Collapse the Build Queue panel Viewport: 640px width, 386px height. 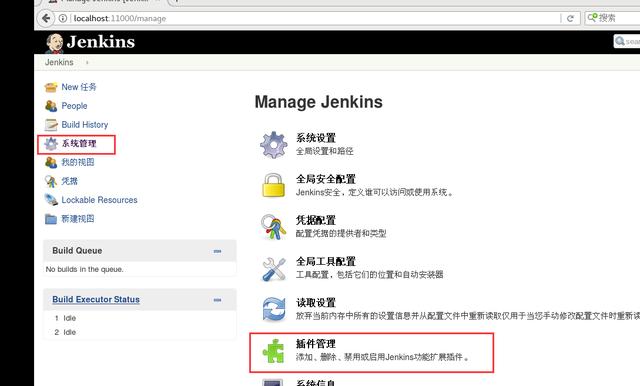[x=217, y=251]
